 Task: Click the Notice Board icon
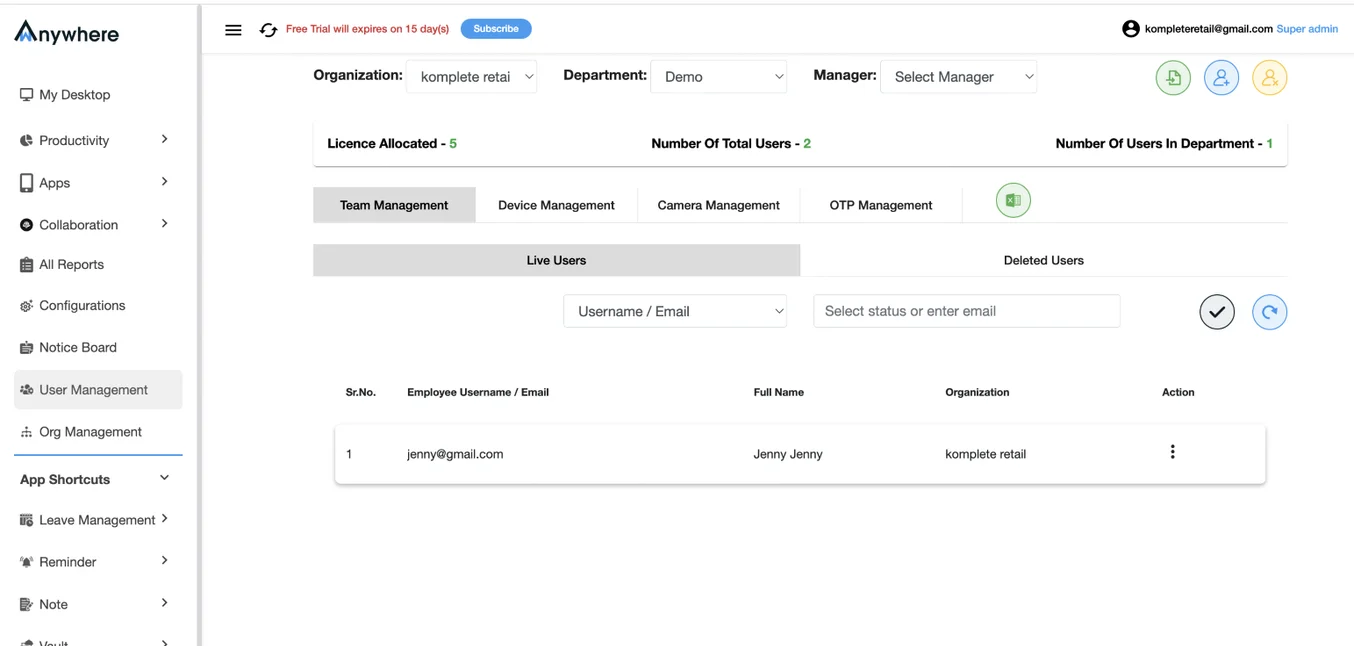click(x=26, y=348)
